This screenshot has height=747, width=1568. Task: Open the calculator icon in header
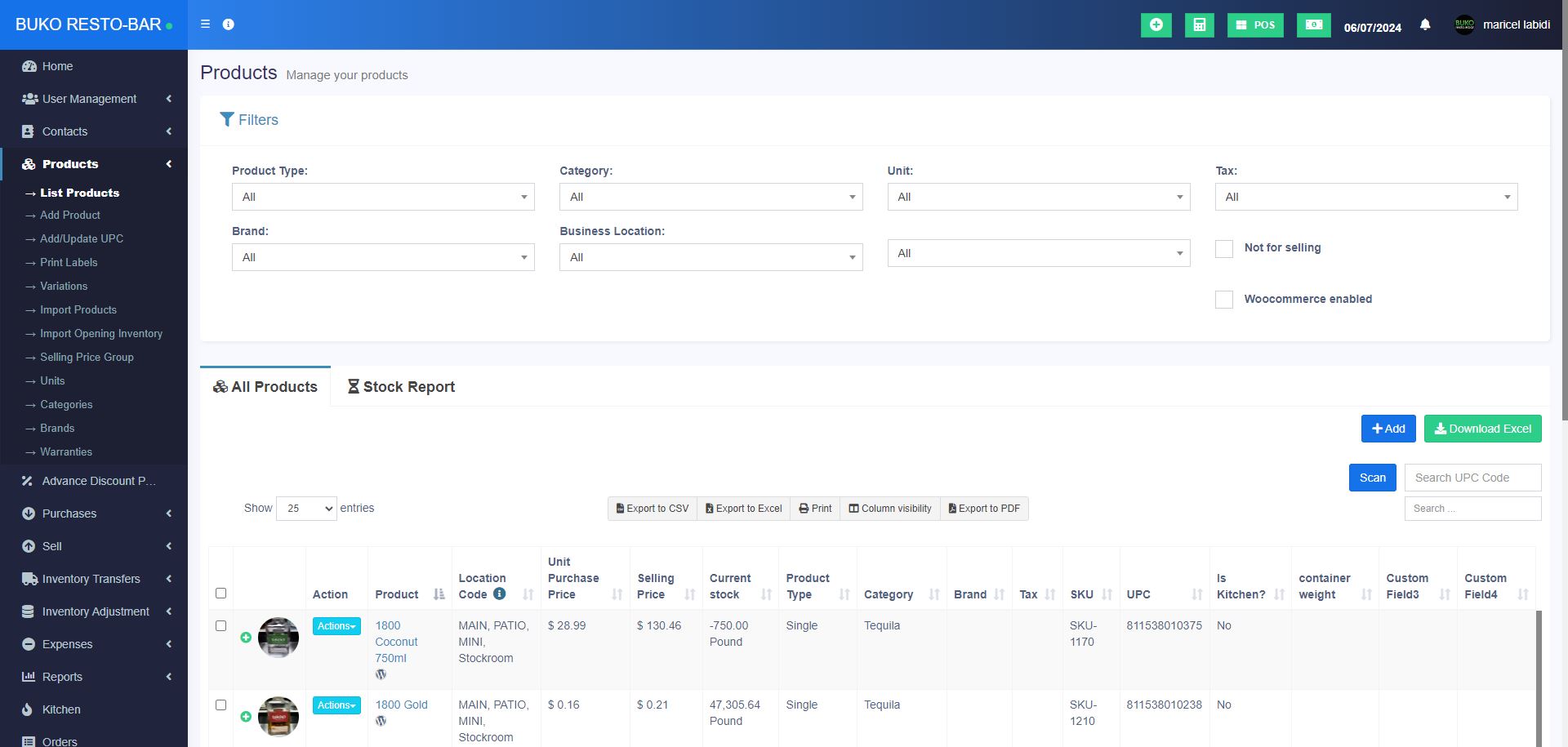1199,25
